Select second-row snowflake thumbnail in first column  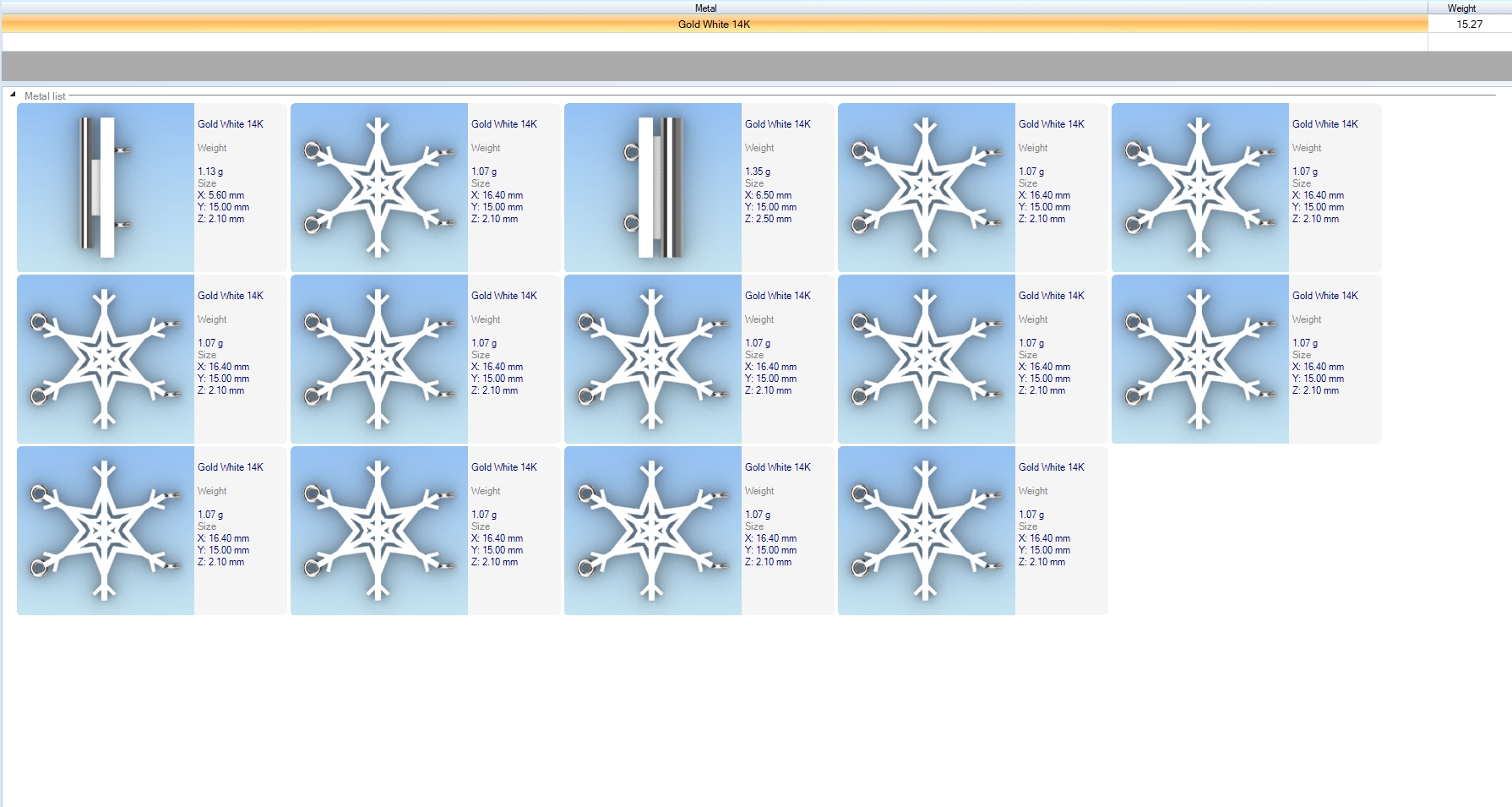(106, 359)
